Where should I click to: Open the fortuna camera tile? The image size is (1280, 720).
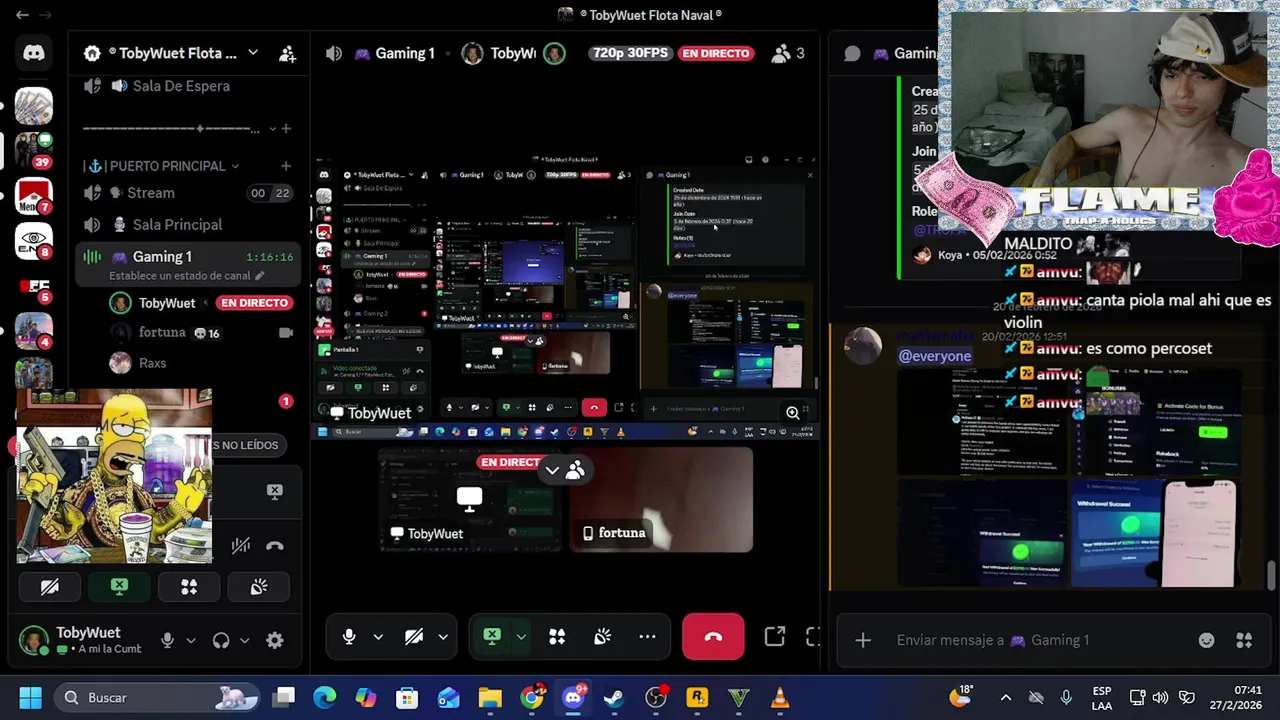(x=662, y=498)
